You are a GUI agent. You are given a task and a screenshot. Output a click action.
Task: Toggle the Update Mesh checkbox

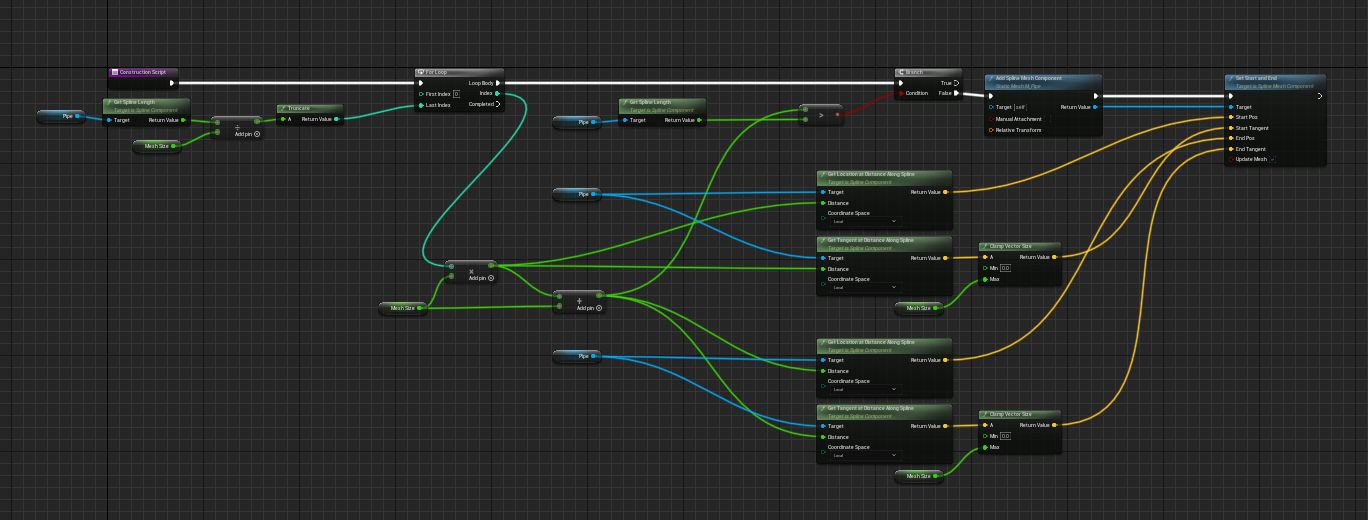(x=1272, y=159)
